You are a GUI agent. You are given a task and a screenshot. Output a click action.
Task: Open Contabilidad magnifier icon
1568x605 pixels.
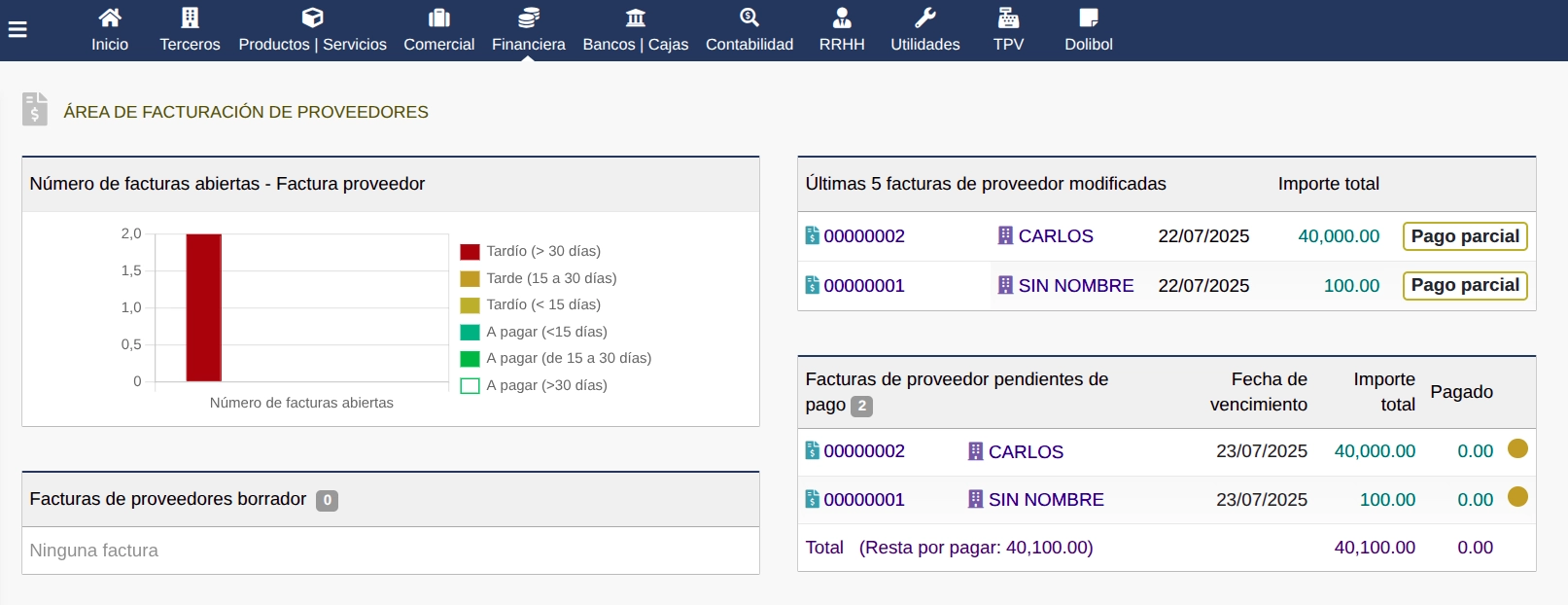tap(749, 18)
